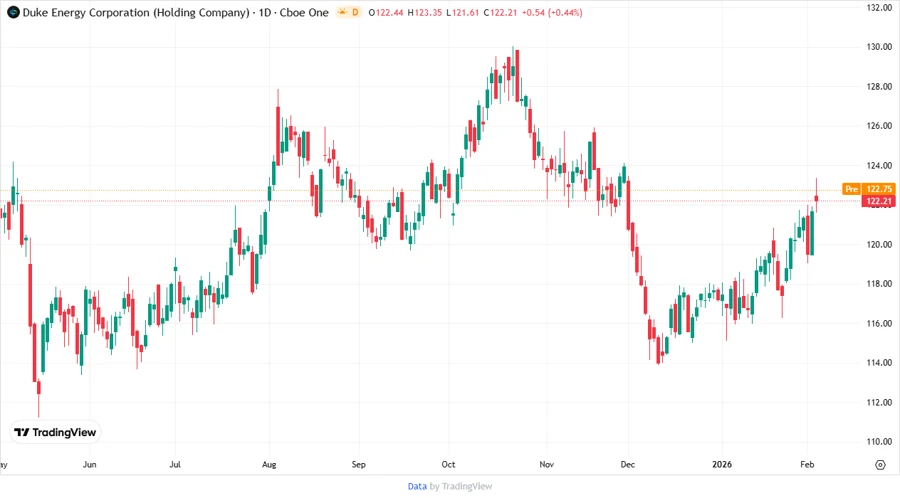This screenshot has height=498, width=900.
Task: Click 128.00 on the price axis
Action: (879, 87)
